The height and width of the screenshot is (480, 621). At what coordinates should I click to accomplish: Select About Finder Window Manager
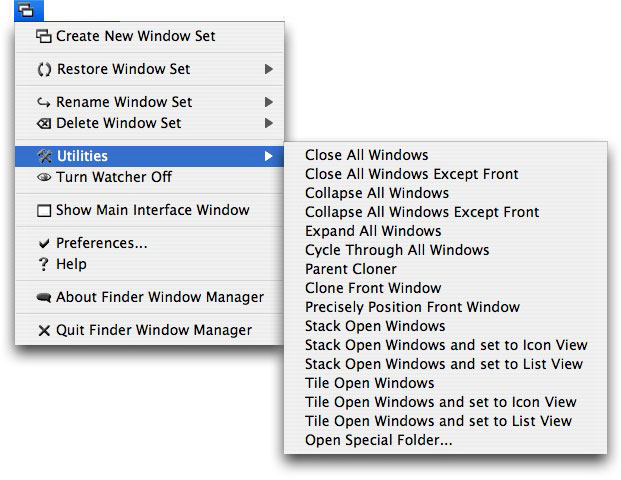pos(150,297)
